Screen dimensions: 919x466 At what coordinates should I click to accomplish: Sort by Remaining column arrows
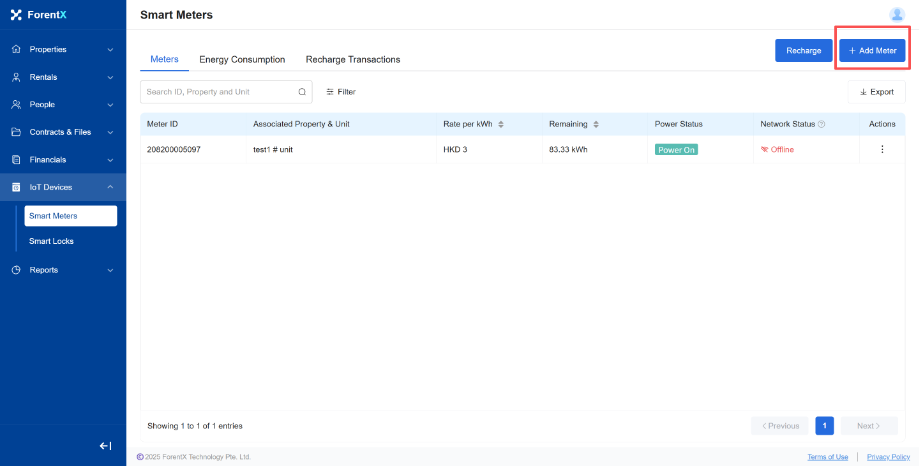595,125
